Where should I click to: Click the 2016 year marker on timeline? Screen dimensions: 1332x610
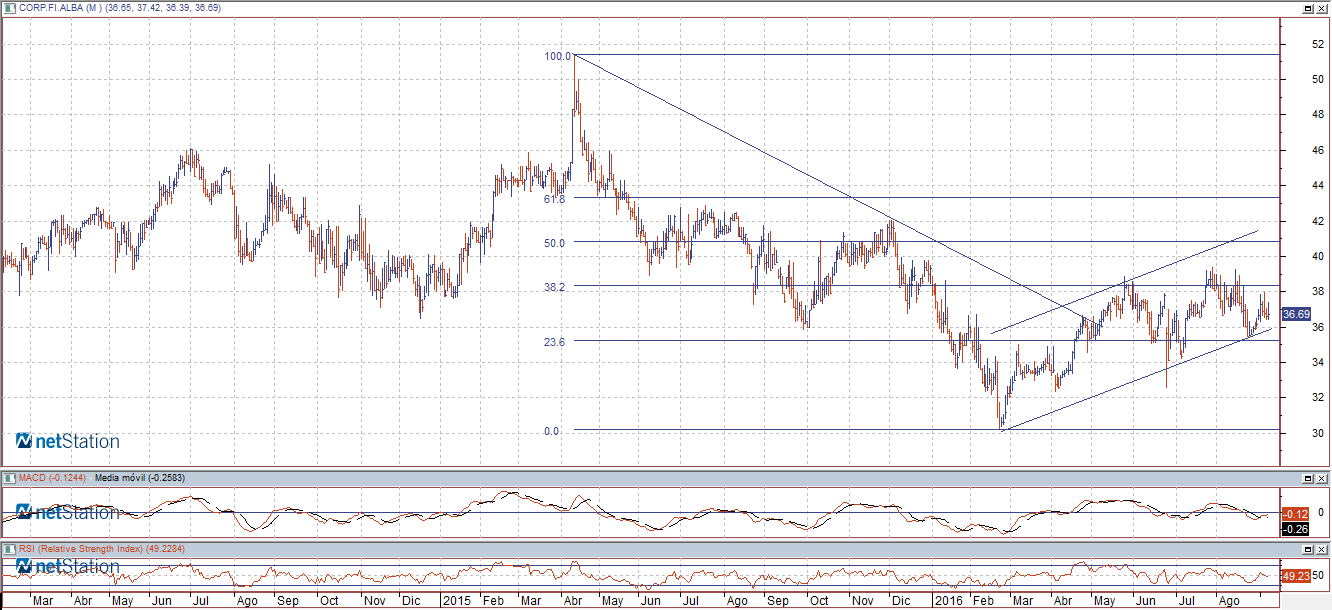point(945,602)
